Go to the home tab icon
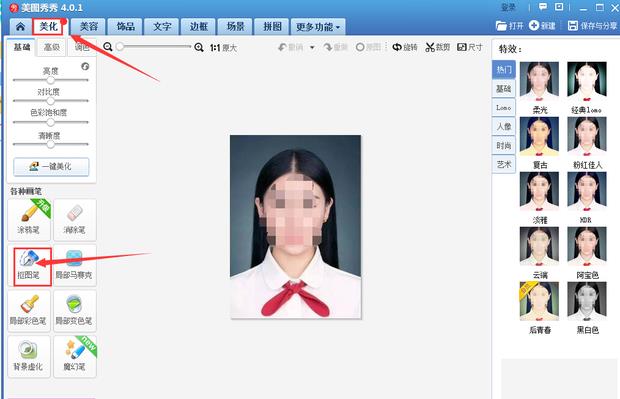Viewport: 620px width, 399px height. (20, 26)
